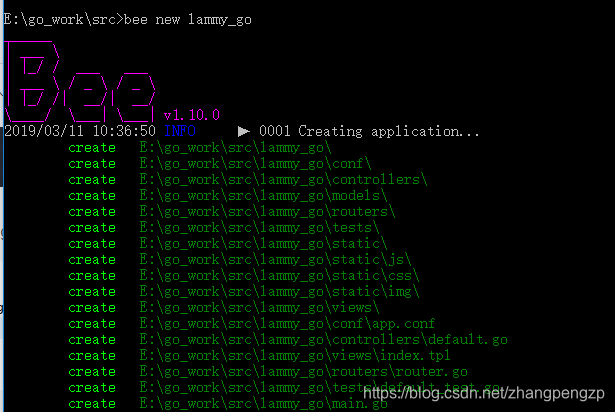Click the command 'bee new lammy_go'
The height and width of the screenshot is (412, 615).
click(187, 20)
